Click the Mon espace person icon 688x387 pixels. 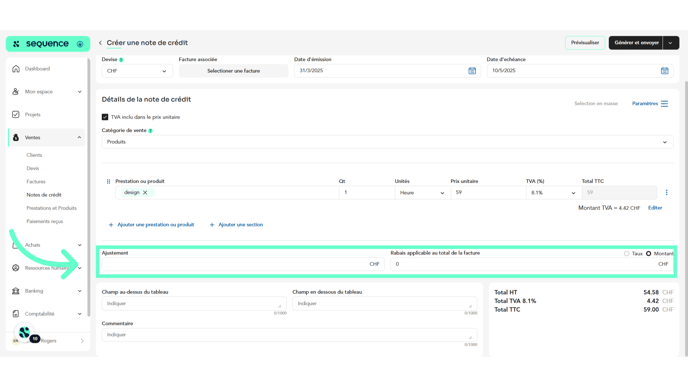[16, 91]
